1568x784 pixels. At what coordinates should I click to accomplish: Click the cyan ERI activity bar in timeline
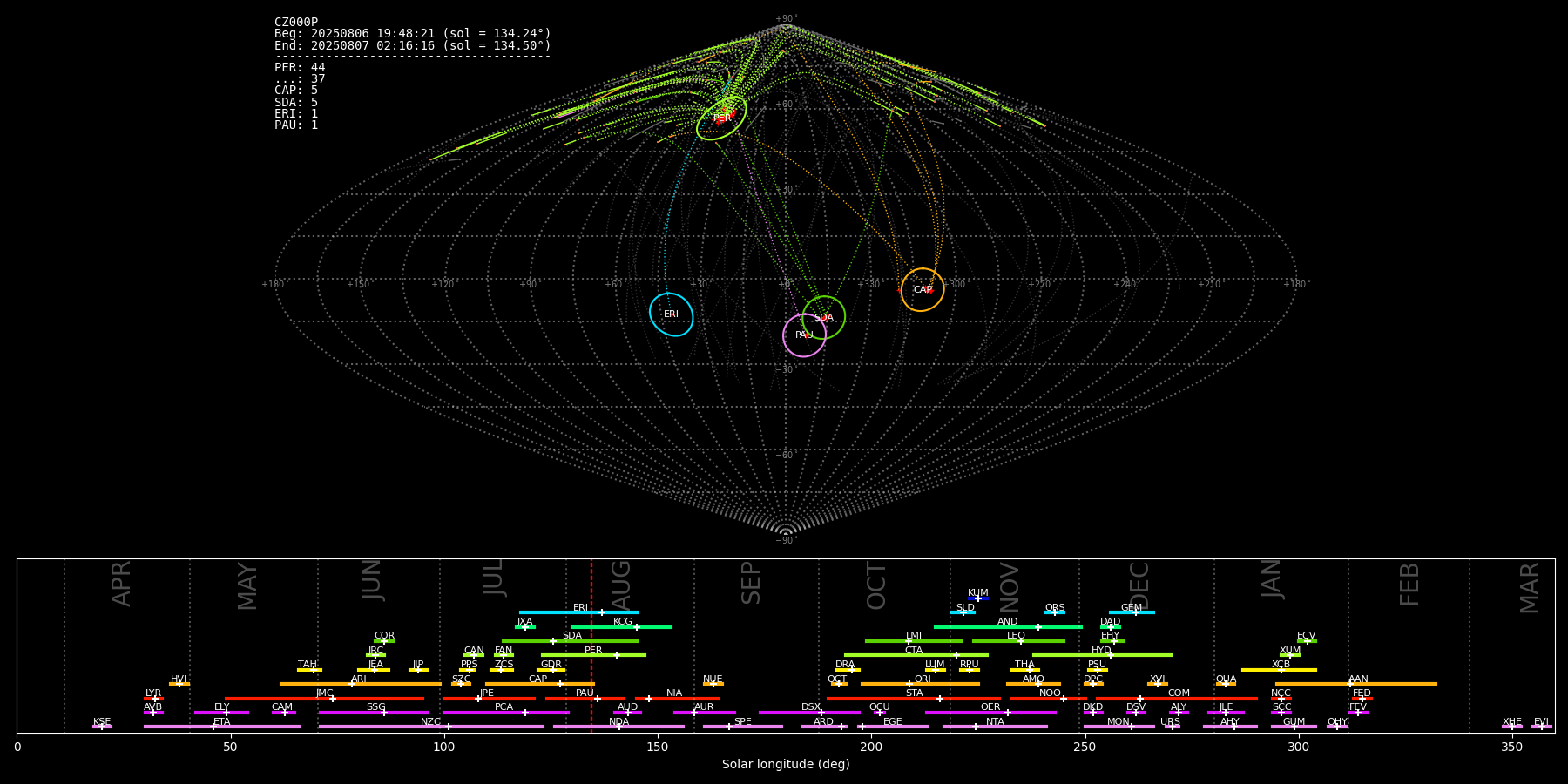click(578, 612)
